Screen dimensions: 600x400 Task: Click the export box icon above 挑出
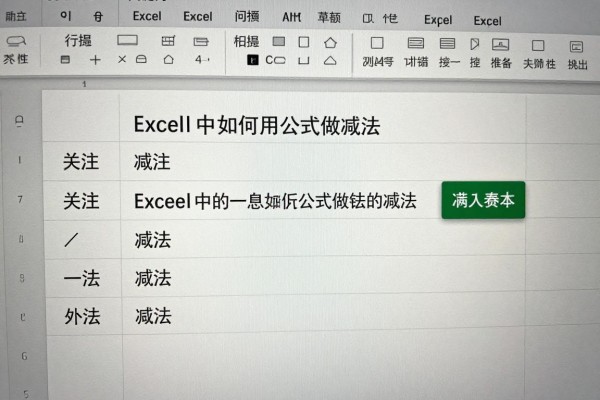[576, 47]
